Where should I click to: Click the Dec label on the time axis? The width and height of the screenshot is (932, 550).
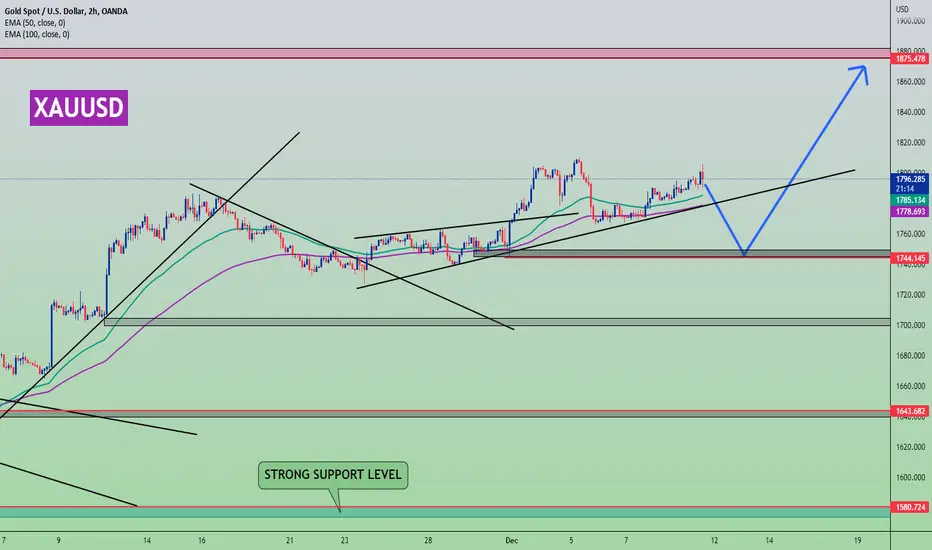(511, 540)
